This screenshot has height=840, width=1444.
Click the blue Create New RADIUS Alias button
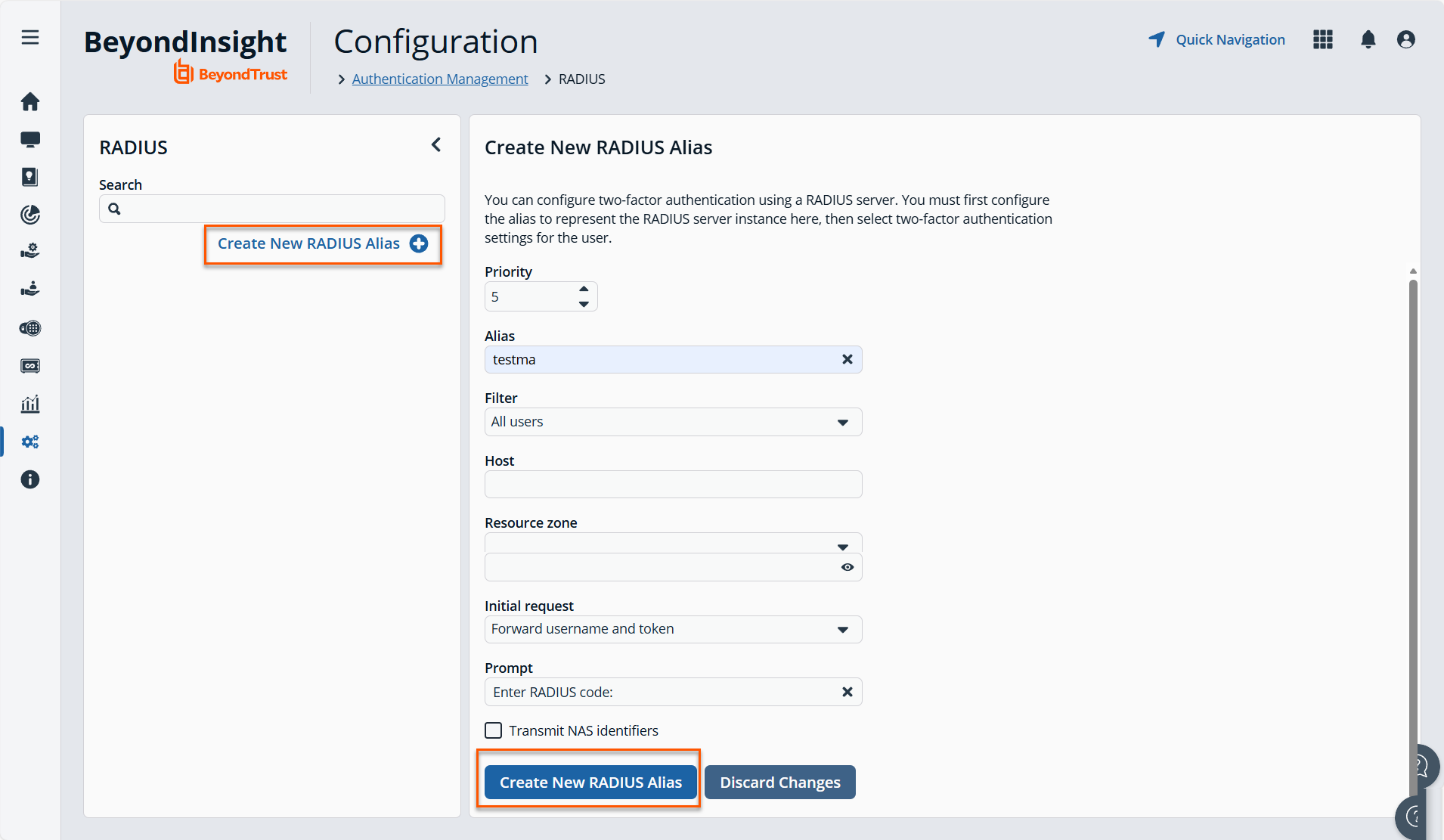click(590, 783)
